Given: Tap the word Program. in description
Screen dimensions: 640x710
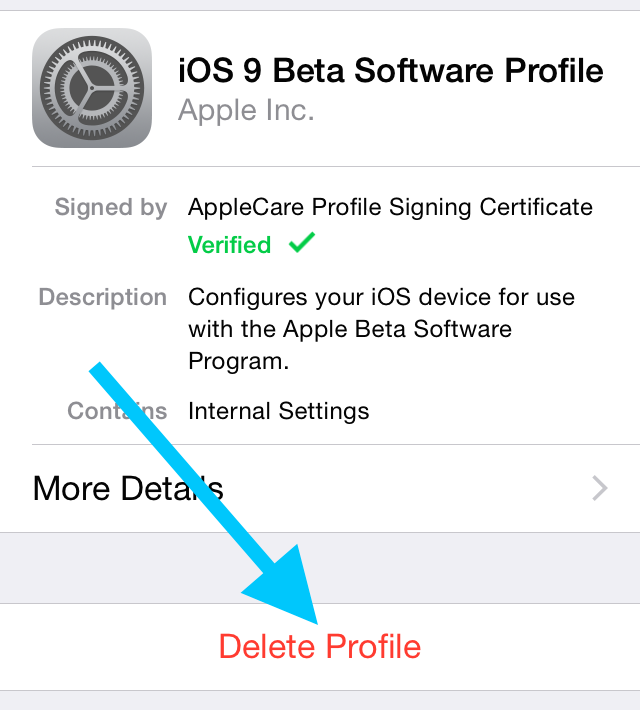Looking at the screenshot, I should click(238, 362).
